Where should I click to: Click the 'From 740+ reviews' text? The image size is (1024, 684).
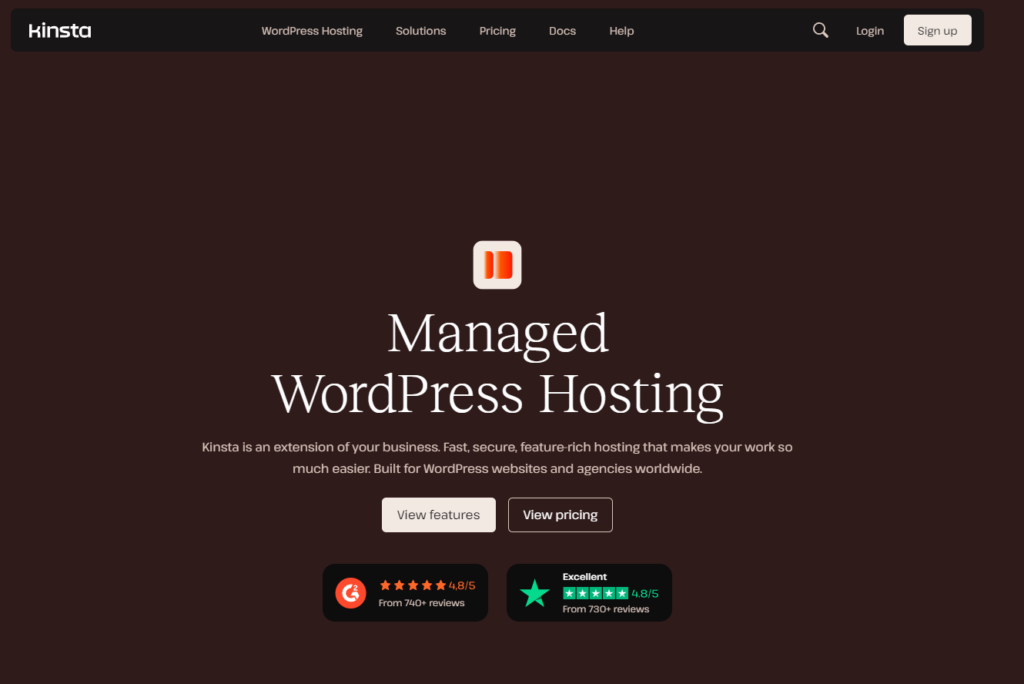coord(421,603)
